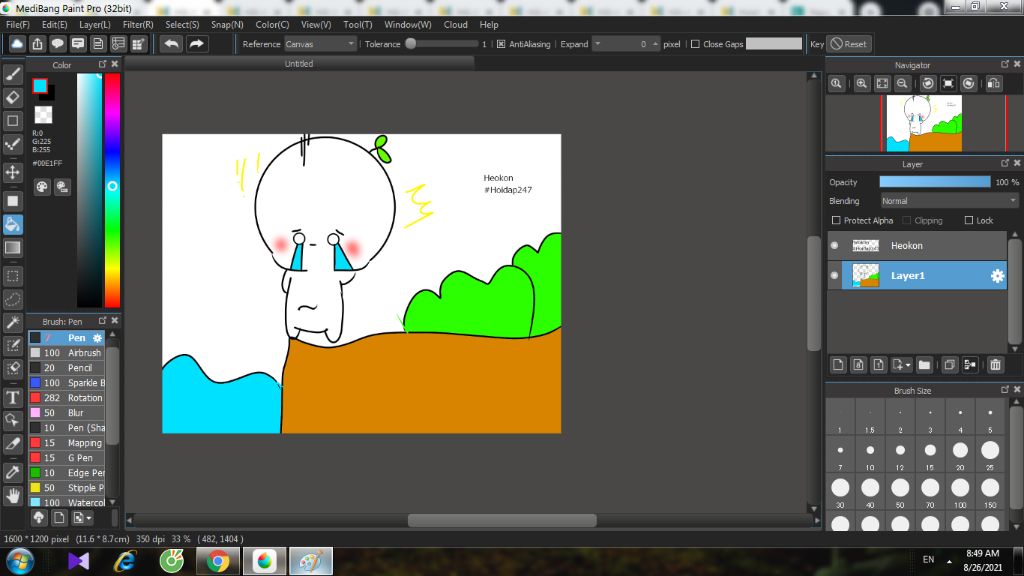Open the Blending mode Normal dropdown
The width and height of the screenshot is (1024, 576).
click(x=949, y=201)
